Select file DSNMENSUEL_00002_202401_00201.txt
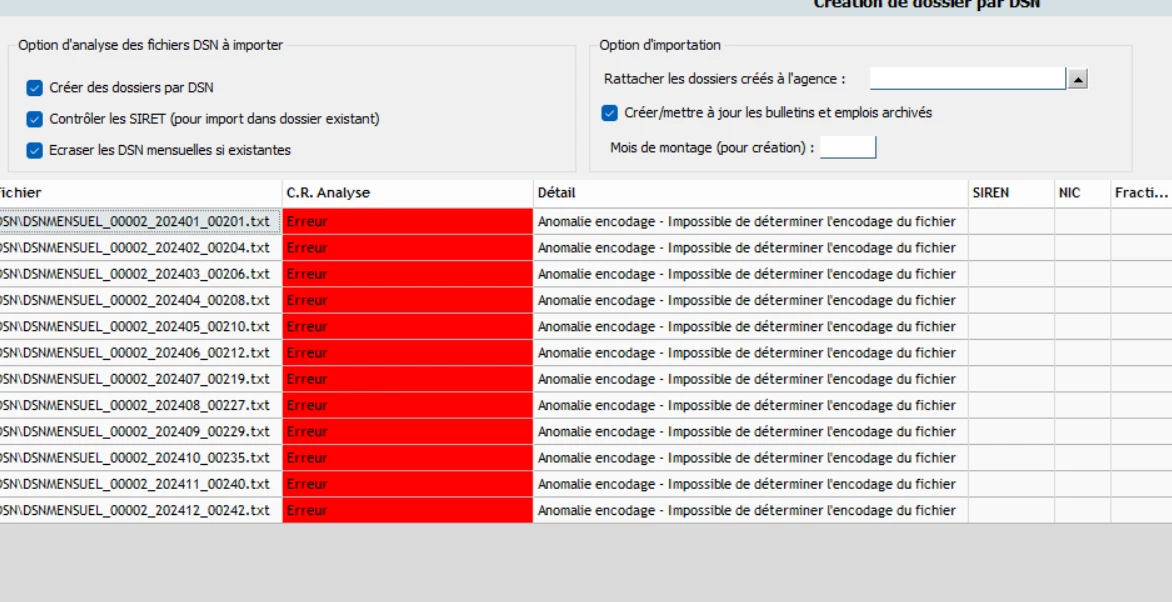 click(x=141, y=221)
